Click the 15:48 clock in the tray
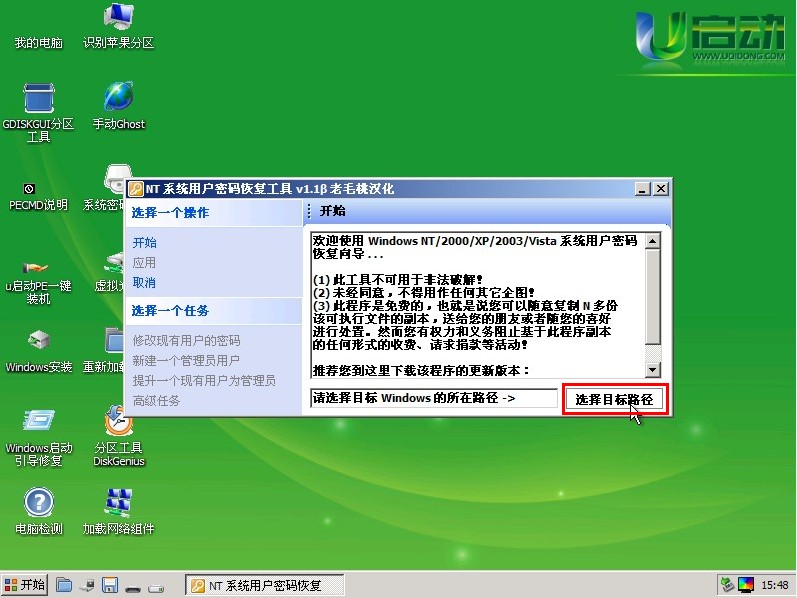This screenshot has height=598, width=797. (x=775, y=585)
